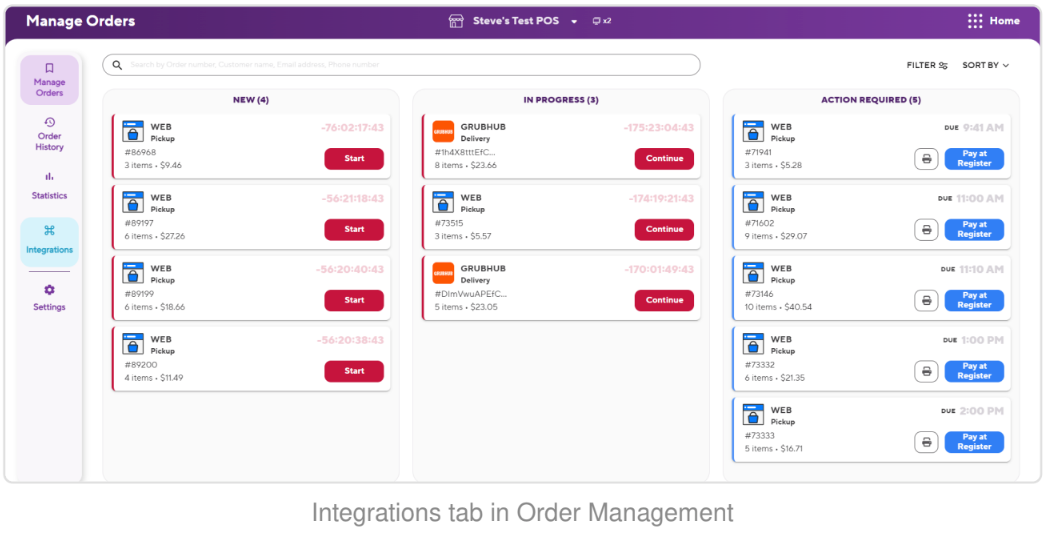1047x534 pixels.
Task: Click Pay at Register for order #71602
Action: pos(974,230)
